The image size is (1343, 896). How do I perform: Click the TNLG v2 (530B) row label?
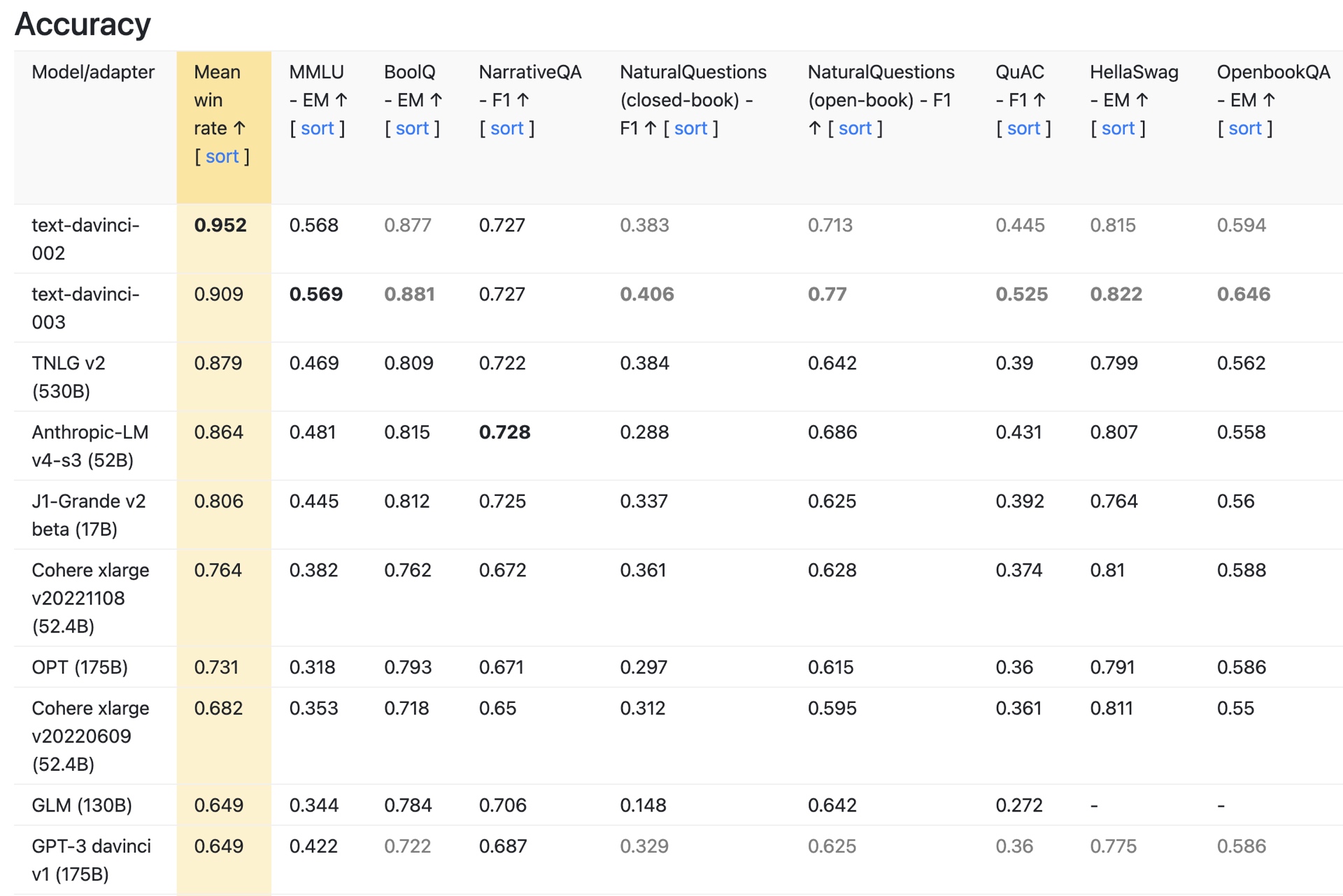tap(69, 377)
